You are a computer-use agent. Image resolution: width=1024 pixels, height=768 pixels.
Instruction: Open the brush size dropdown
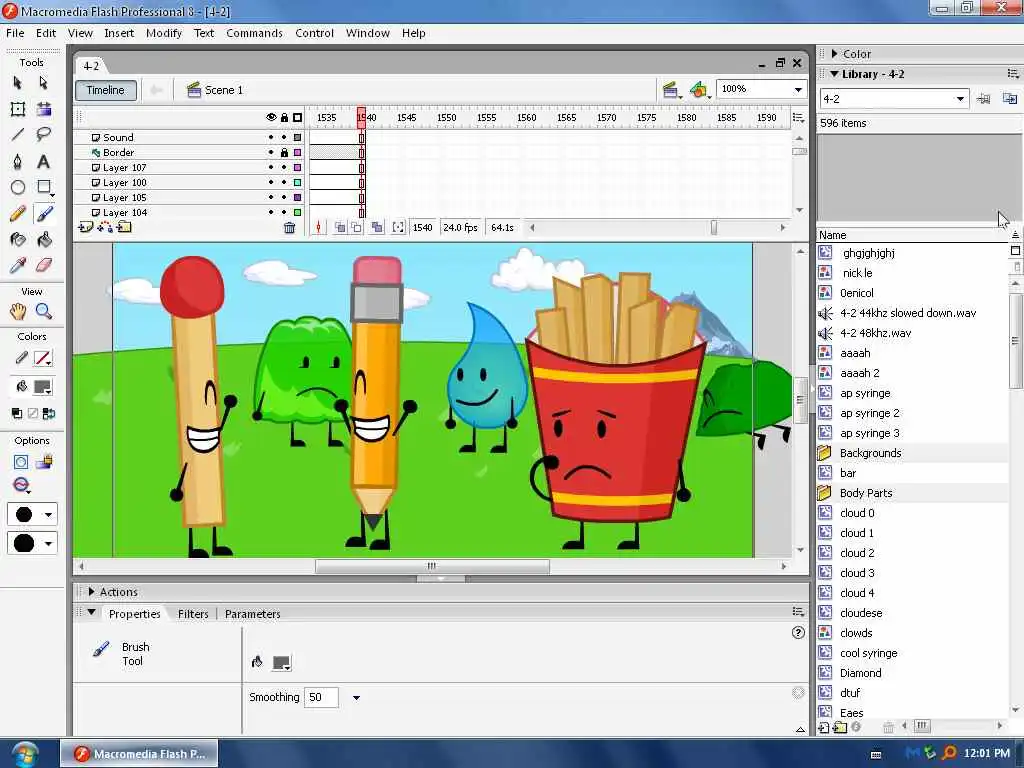coord(48,515)
